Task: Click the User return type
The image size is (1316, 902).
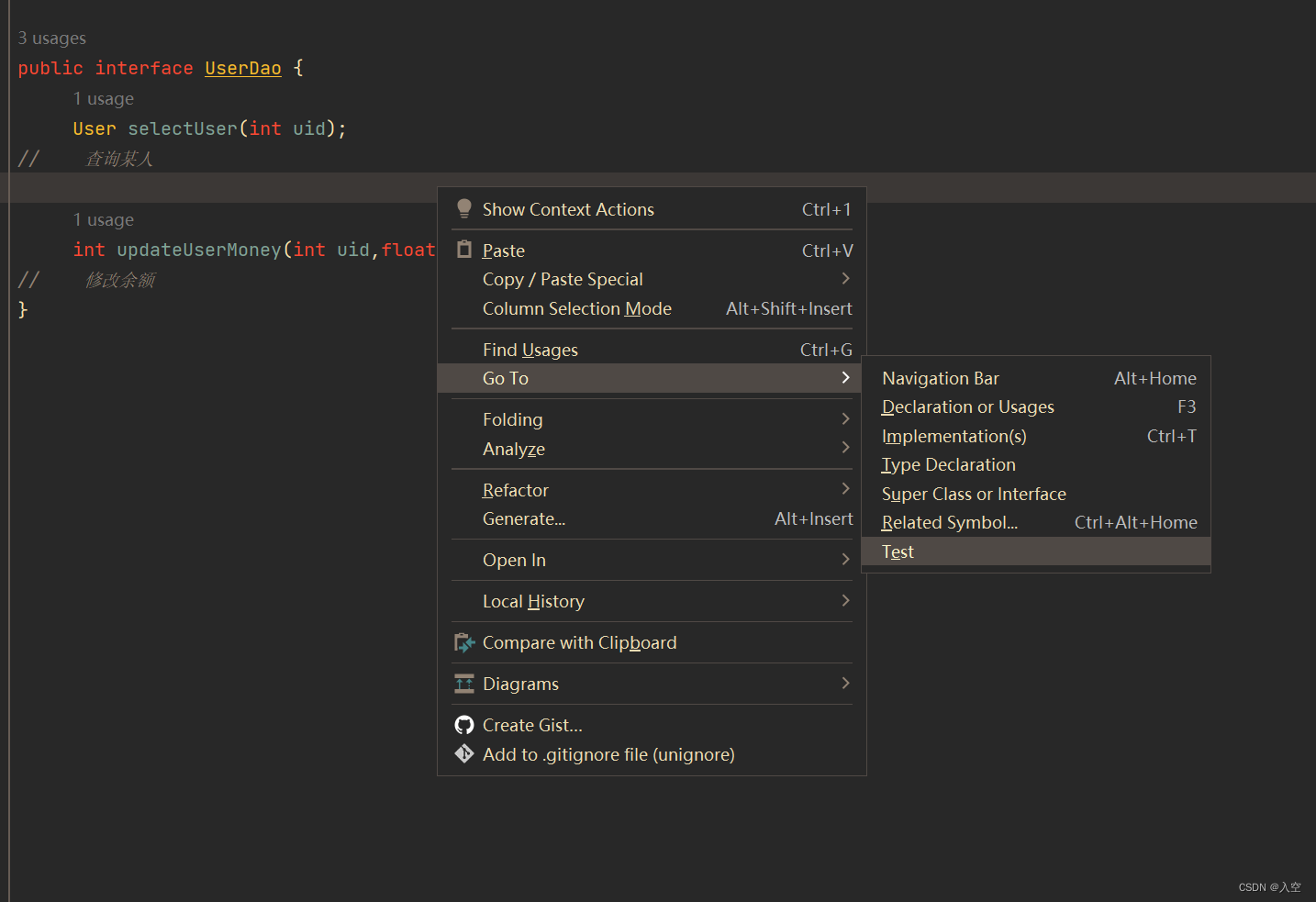Action: [x=95, y=128]
